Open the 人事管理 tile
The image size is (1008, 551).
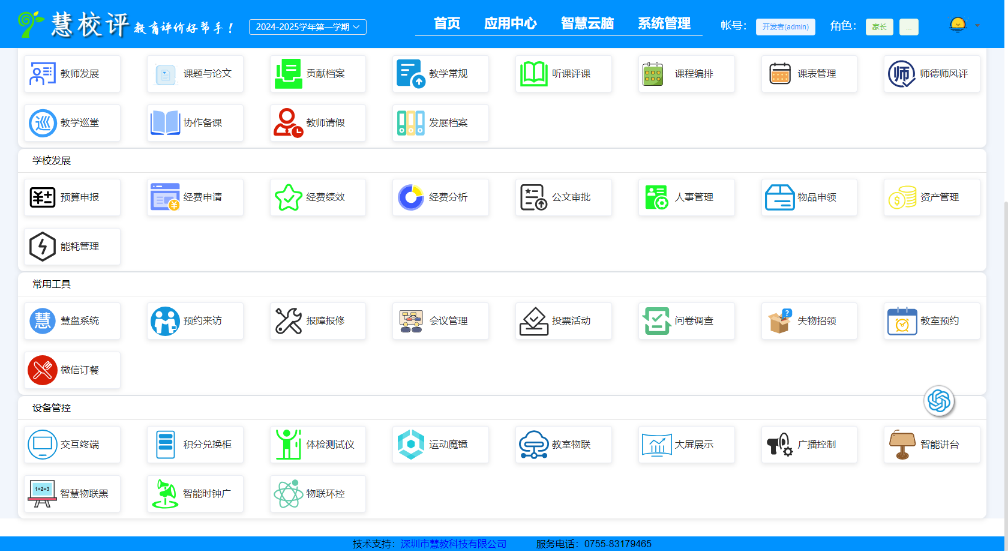click(x=687, y=197)
